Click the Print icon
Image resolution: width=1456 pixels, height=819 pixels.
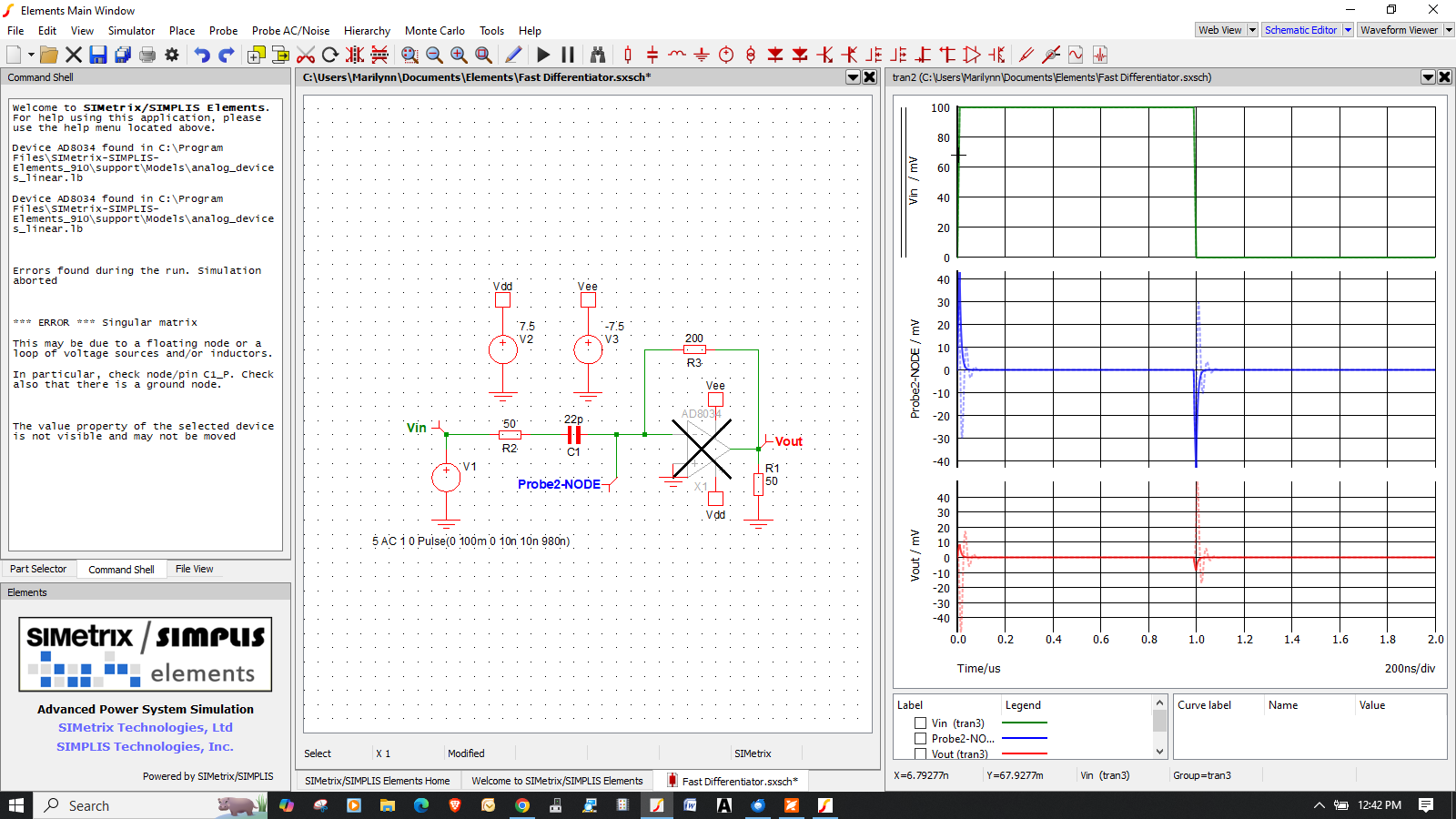[147, 55]
